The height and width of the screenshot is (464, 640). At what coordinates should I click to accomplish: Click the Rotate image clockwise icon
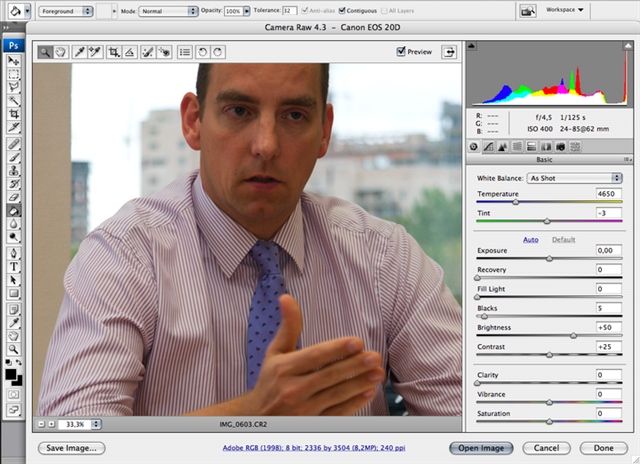(218, 51)
